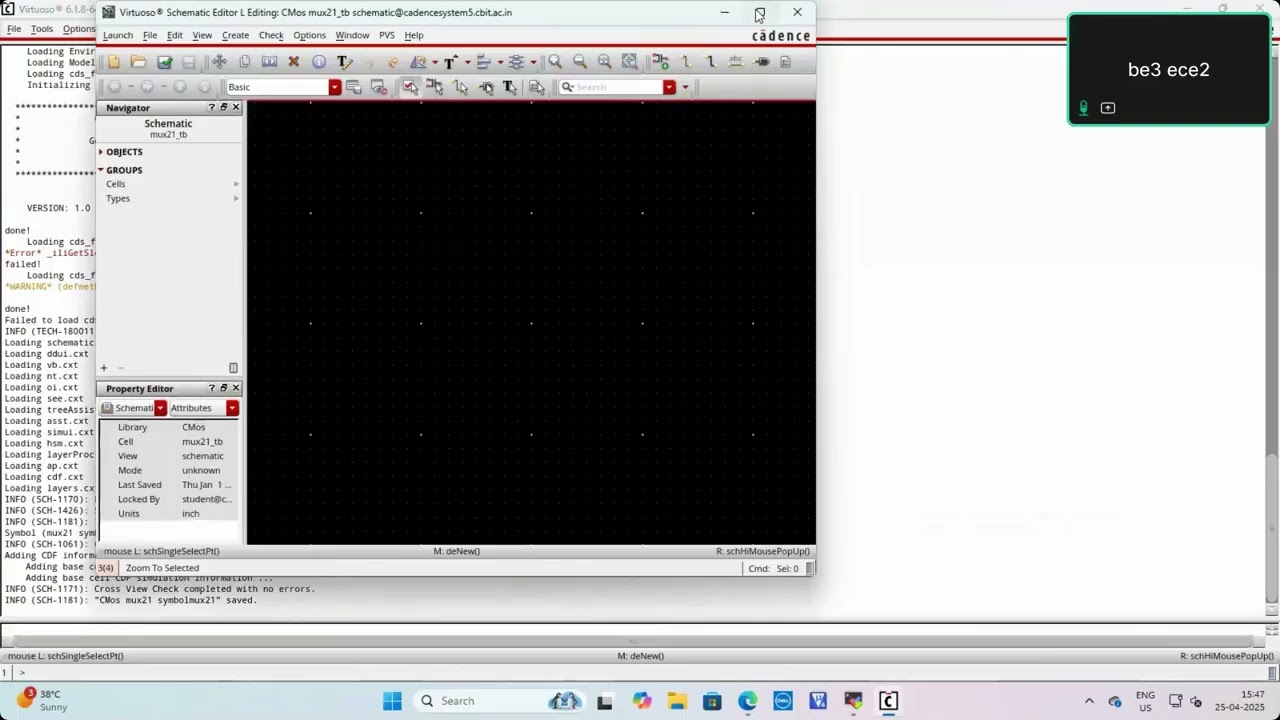Open Microsoft Edge from the taskbar
1280x720 pixels.
pyautogui.click(x=748, y=701)
